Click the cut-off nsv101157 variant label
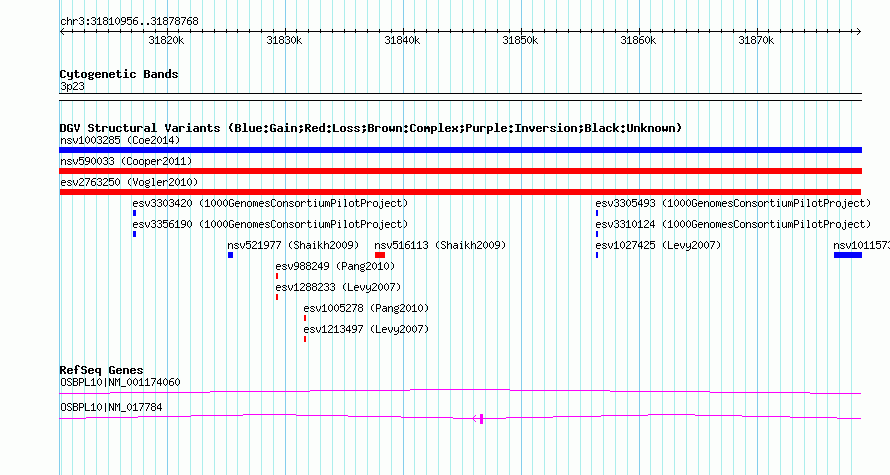 click(861, 245)
